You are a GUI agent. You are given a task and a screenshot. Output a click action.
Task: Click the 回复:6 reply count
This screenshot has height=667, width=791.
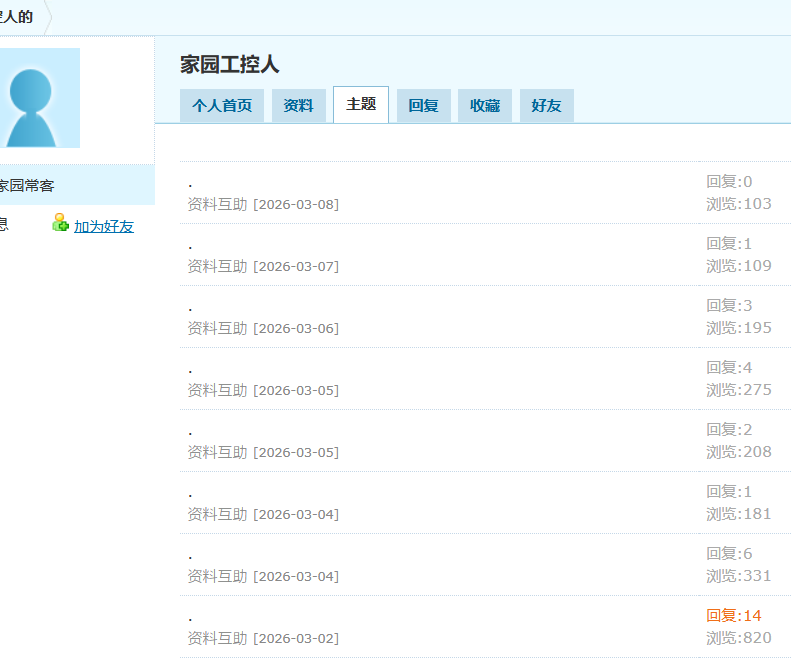(x=729, y=554)
